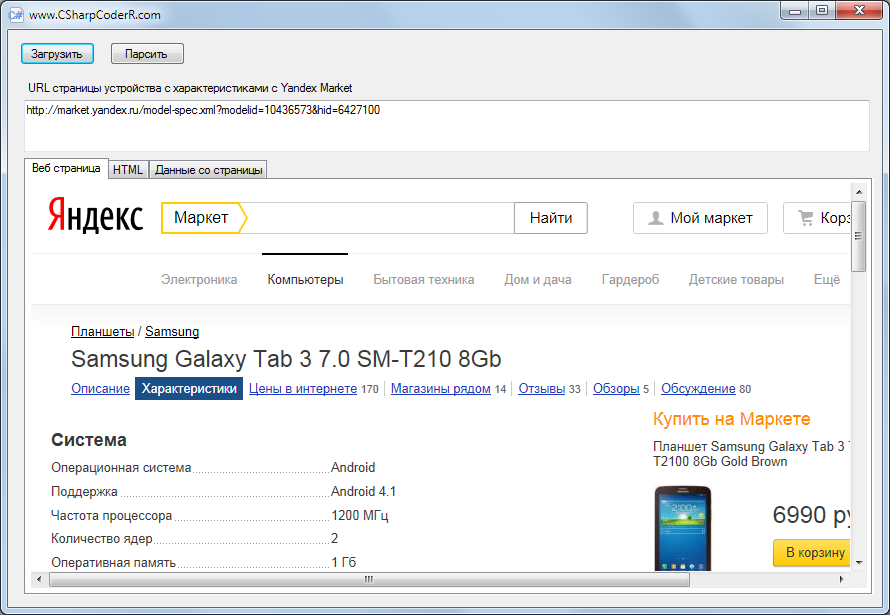Minimize the application window
The image size is (890, 615).
tap(795, 11)
